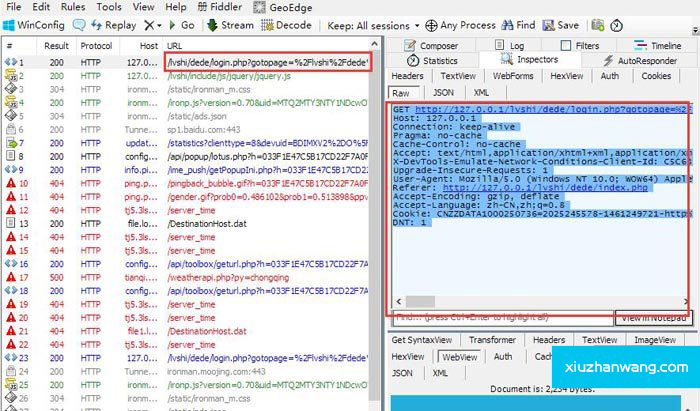Toggle Stream mode in the toolbar

229,25
